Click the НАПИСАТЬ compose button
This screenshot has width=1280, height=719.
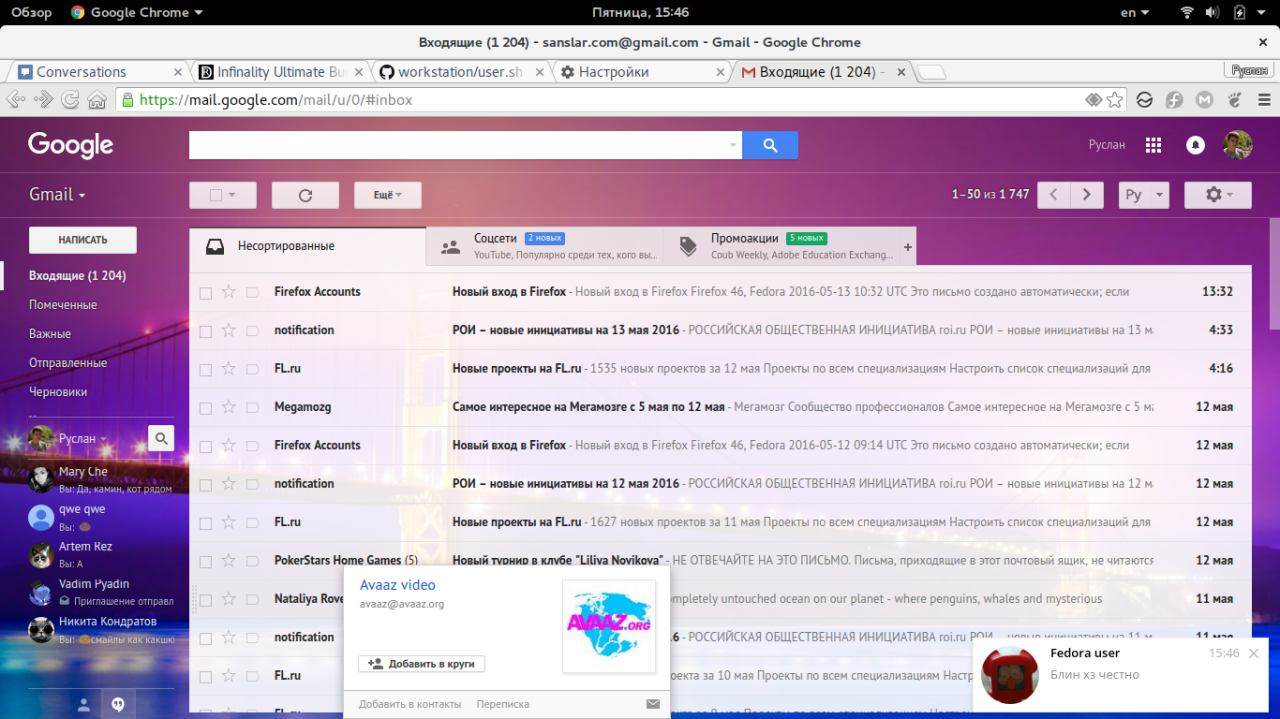coord(83,240)
